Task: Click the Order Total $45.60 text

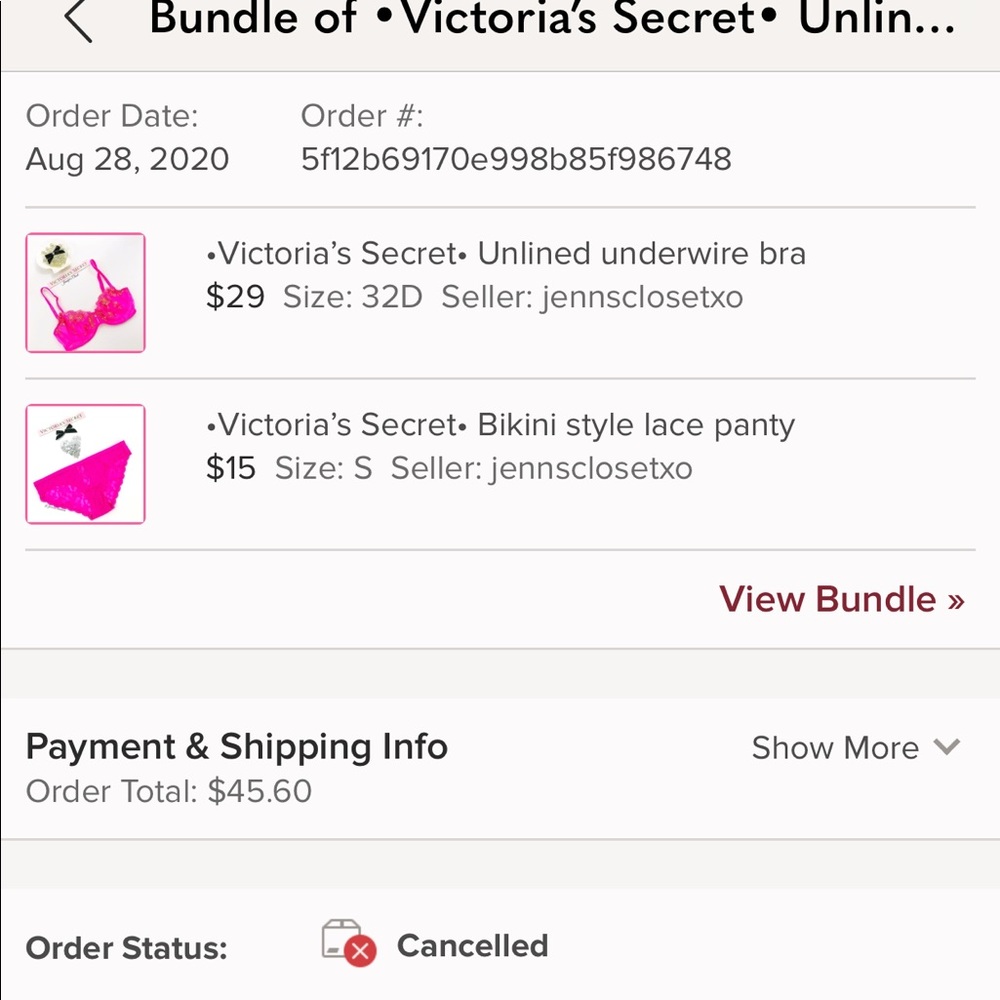Action: tap(169, 792)
